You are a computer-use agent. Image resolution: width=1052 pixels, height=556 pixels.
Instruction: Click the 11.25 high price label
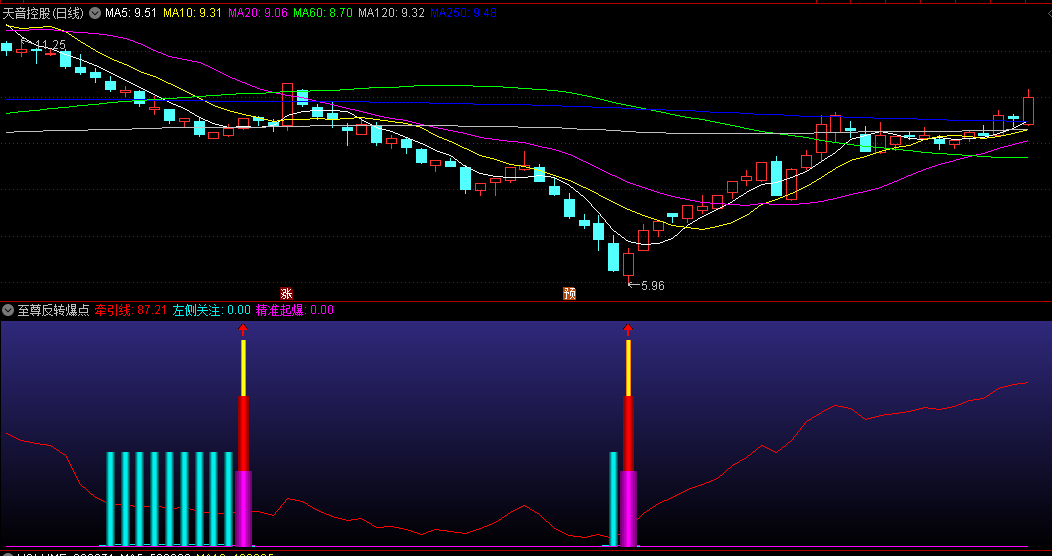coord(50,44)
